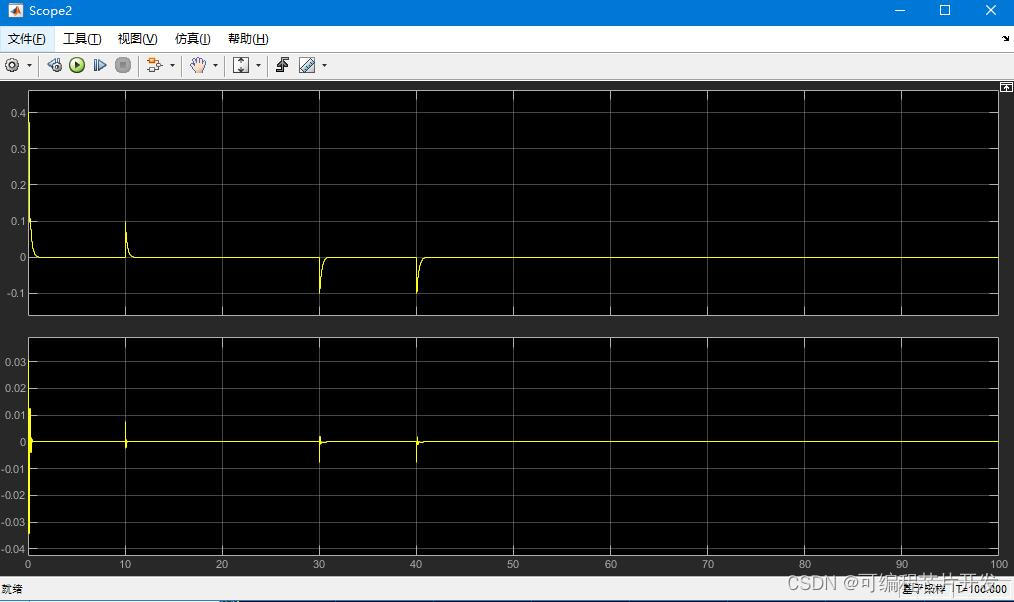This screenshot has height=602, width=1014.
Task: Click the dock scope arrow in menu bar
Action: (1006, 39)
